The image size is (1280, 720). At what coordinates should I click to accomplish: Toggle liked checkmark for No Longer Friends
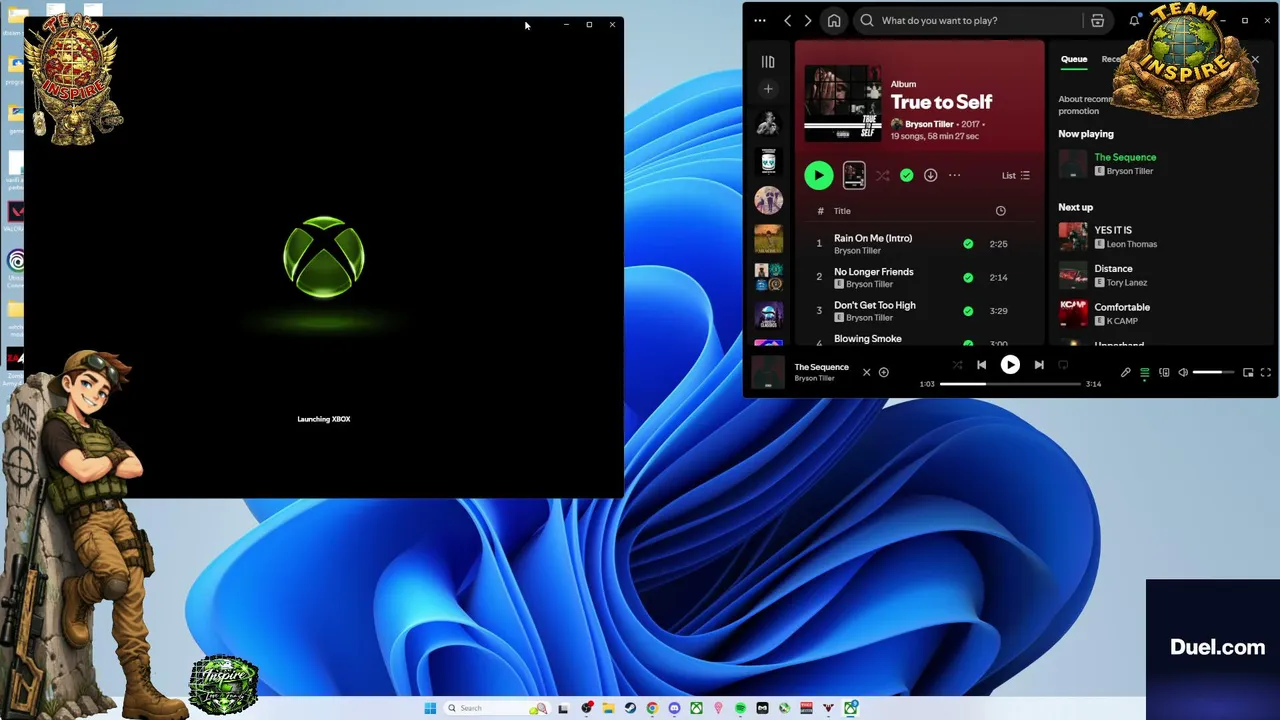968,277
